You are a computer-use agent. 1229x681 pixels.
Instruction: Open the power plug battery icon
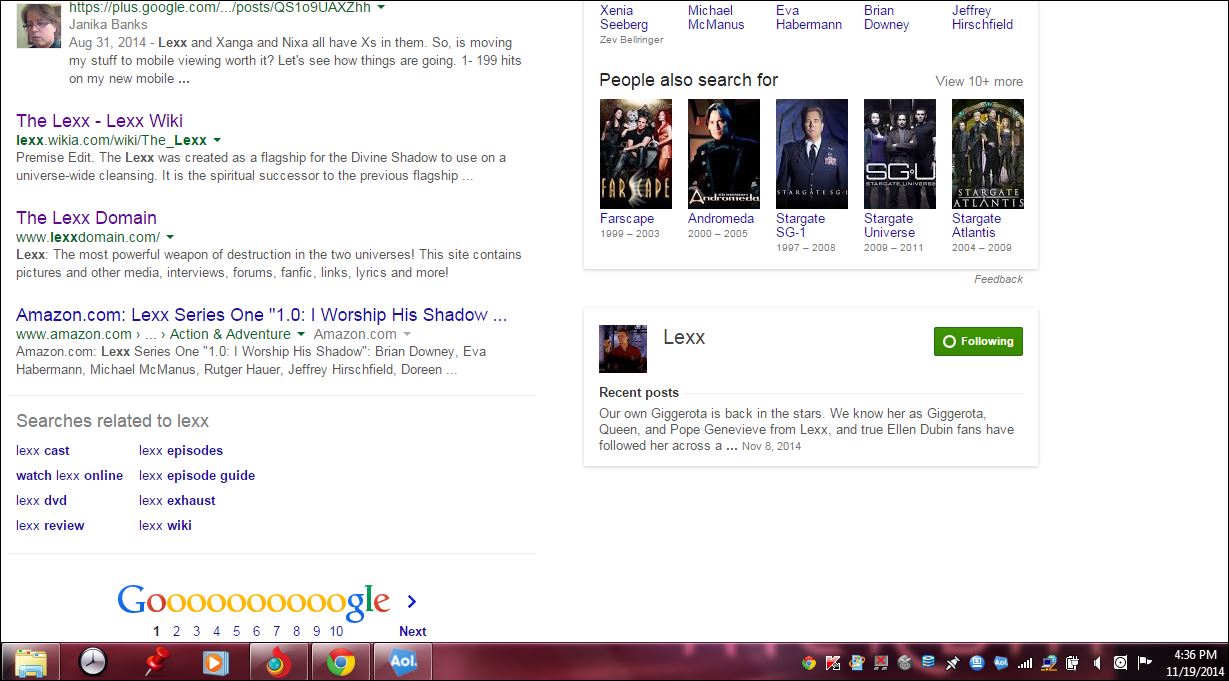click(1072, 663)
